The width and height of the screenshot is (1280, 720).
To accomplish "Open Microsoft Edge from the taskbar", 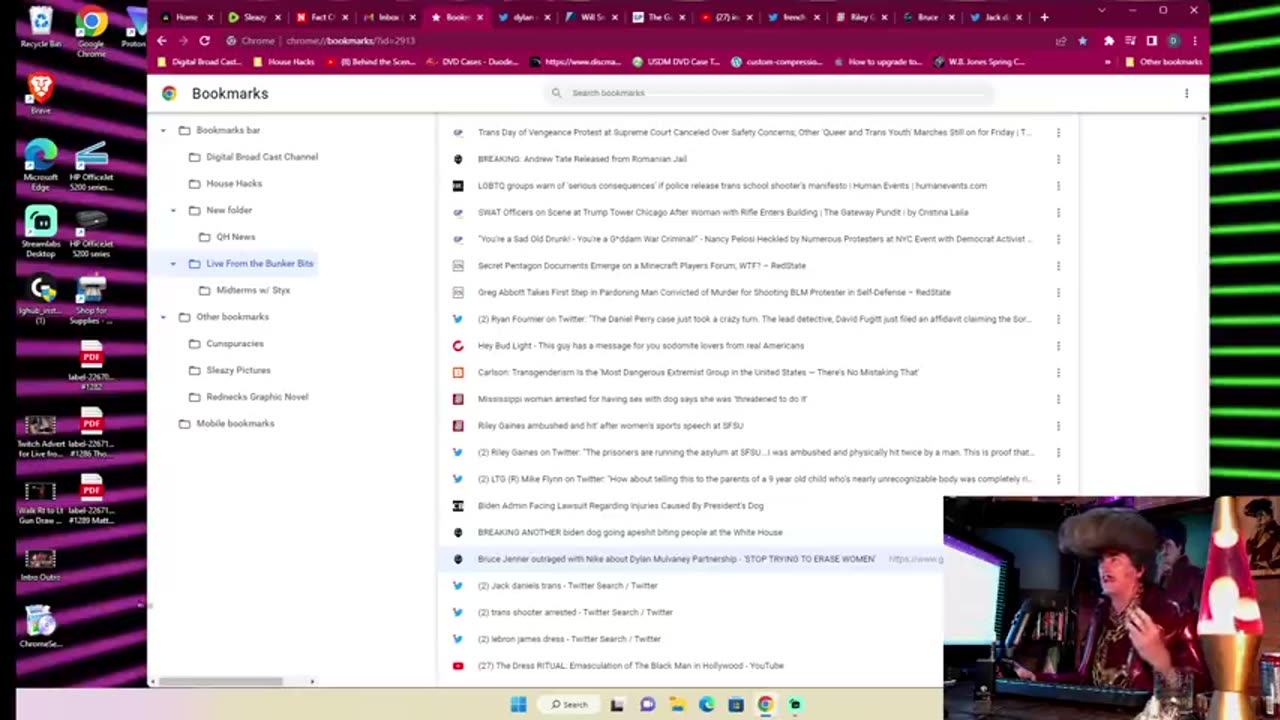I will (x=707, y=705).
